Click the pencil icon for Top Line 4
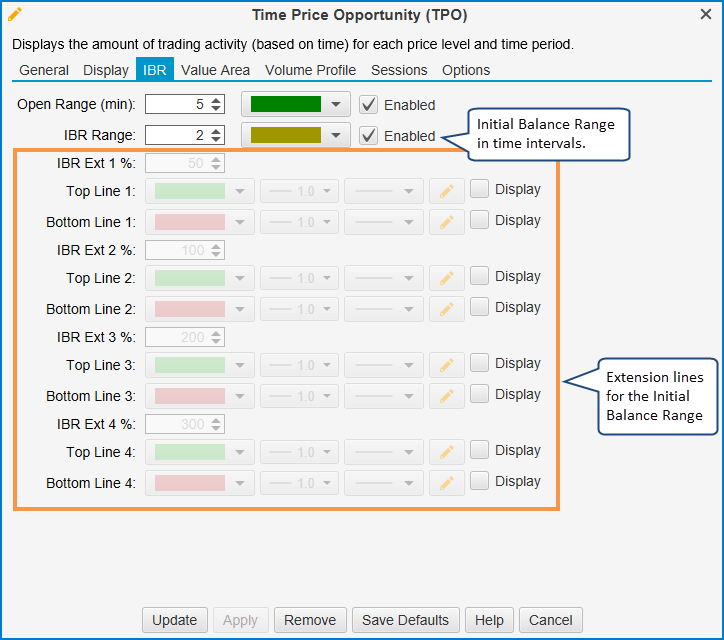 [x=447, y=453]
